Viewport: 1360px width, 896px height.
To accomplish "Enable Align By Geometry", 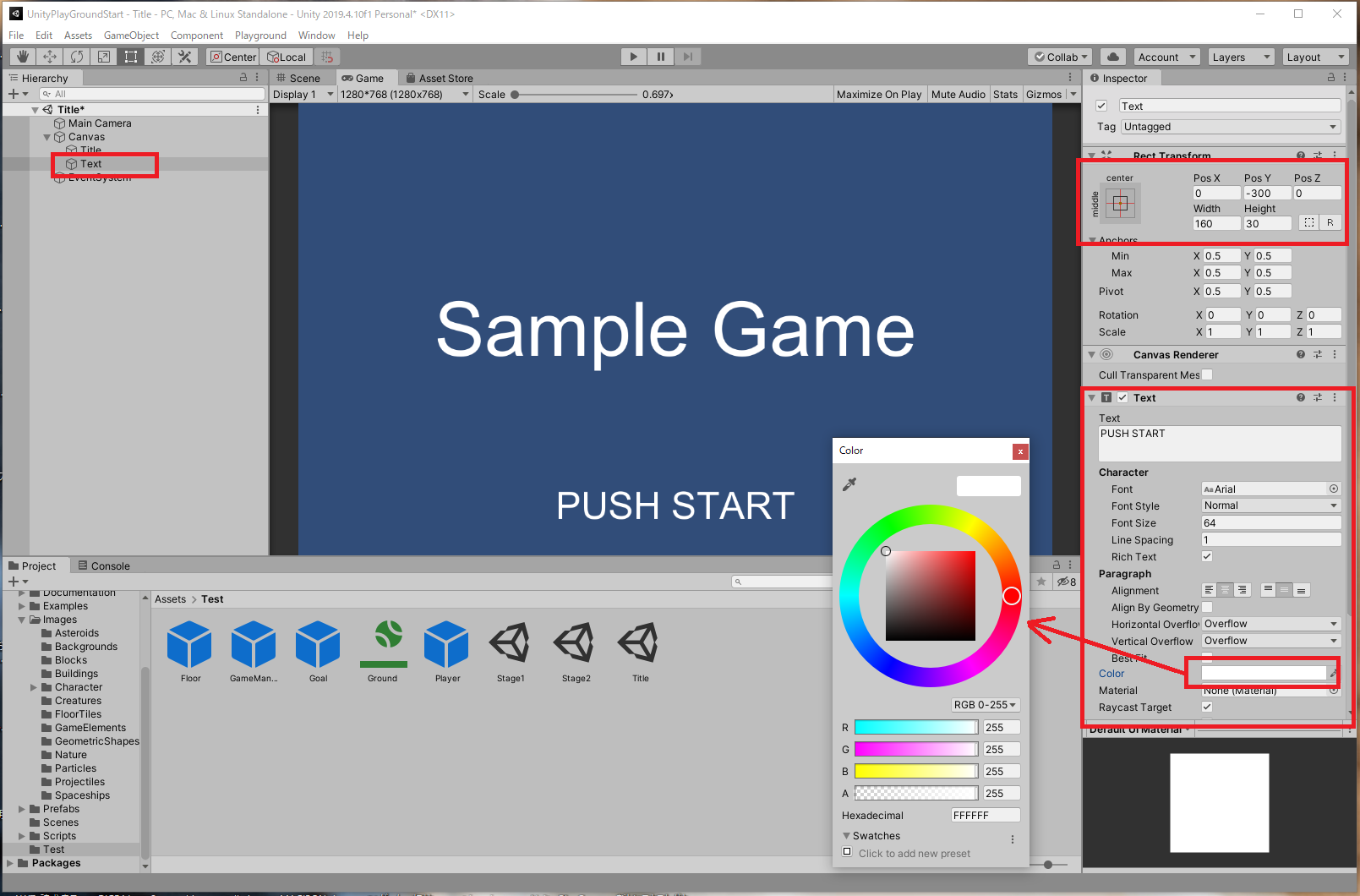I will tap(1207, 607).
